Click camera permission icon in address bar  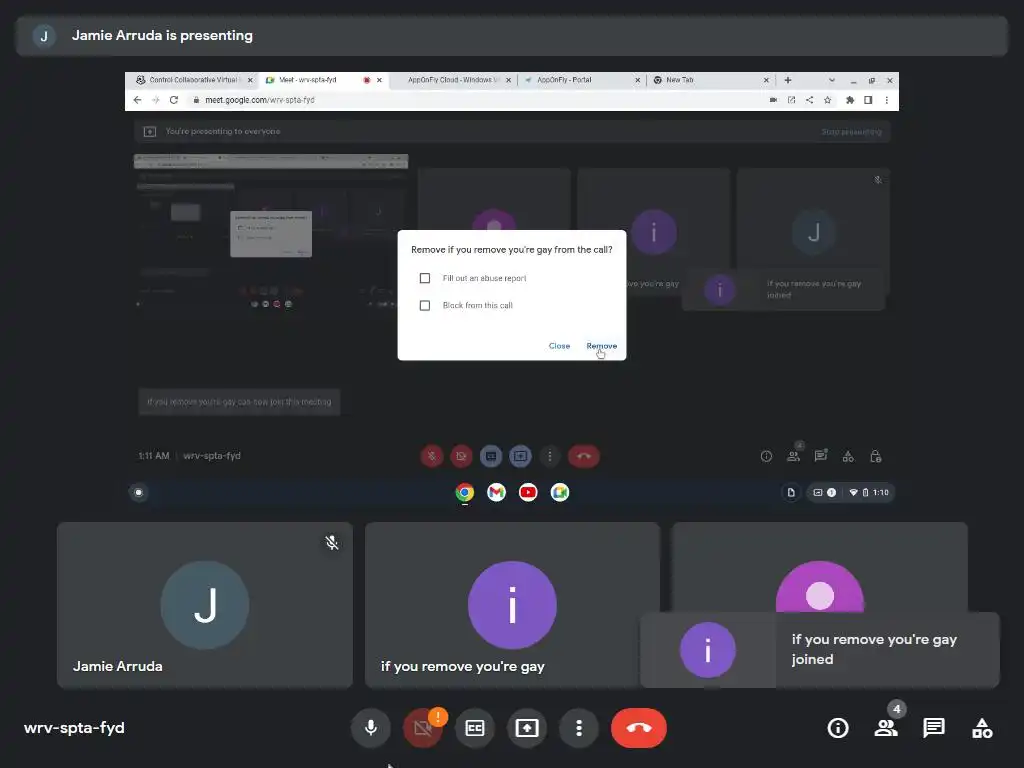click(x=773, y=100)
